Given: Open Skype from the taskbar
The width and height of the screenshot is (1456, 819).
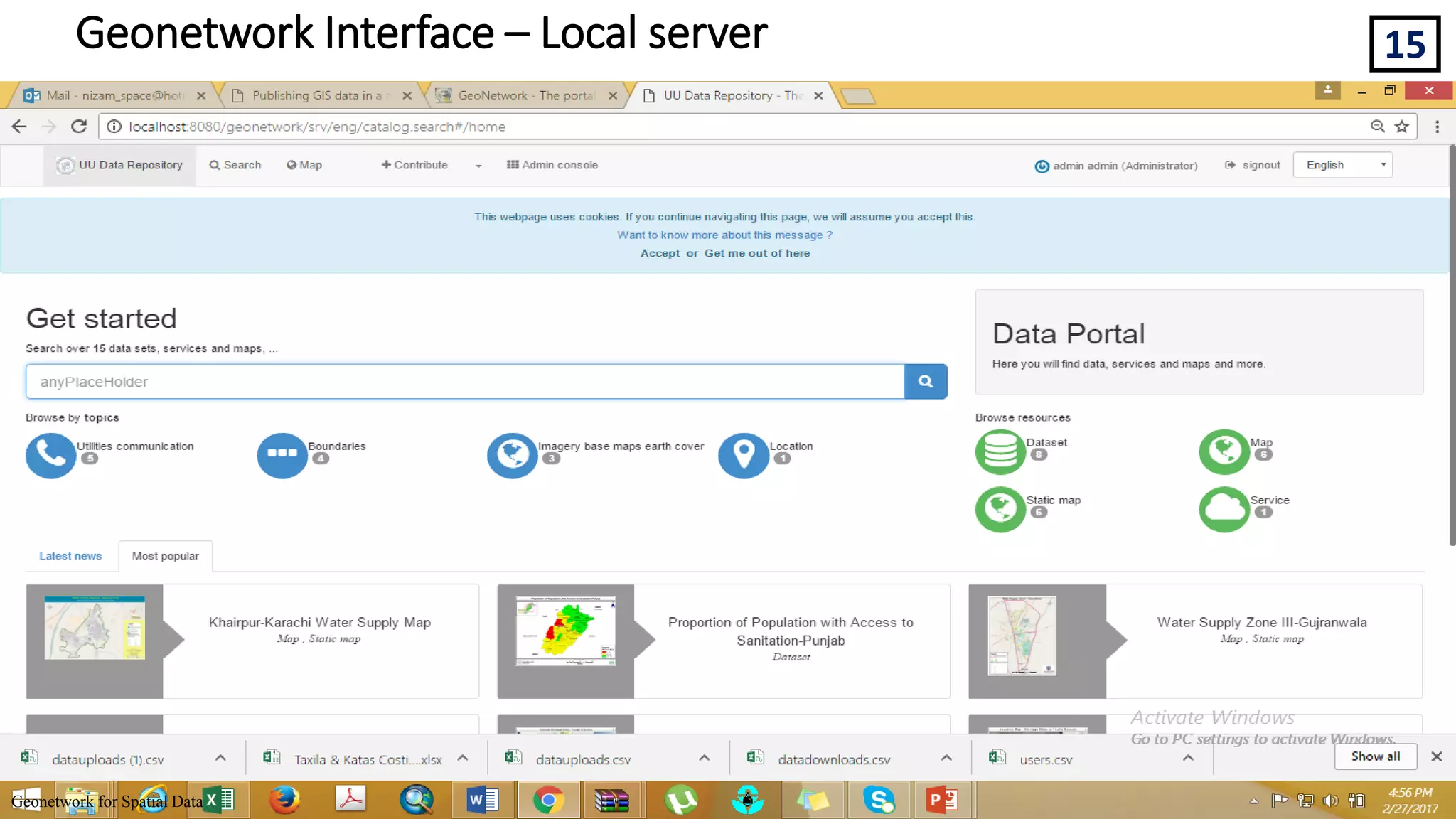Looking at the screenshot, I should click(x=879, y=801).
